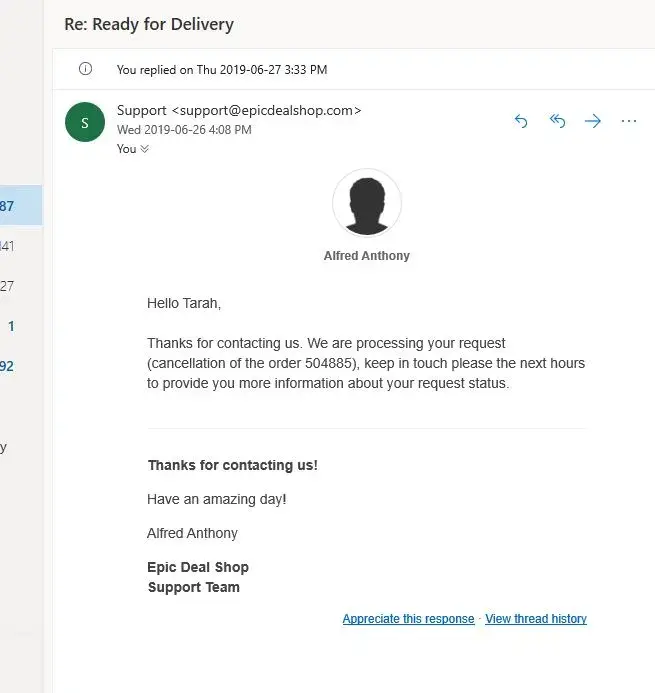Click the Reply All double-arrow icon
Screen dimensions: 655x693
pos(557,121)
